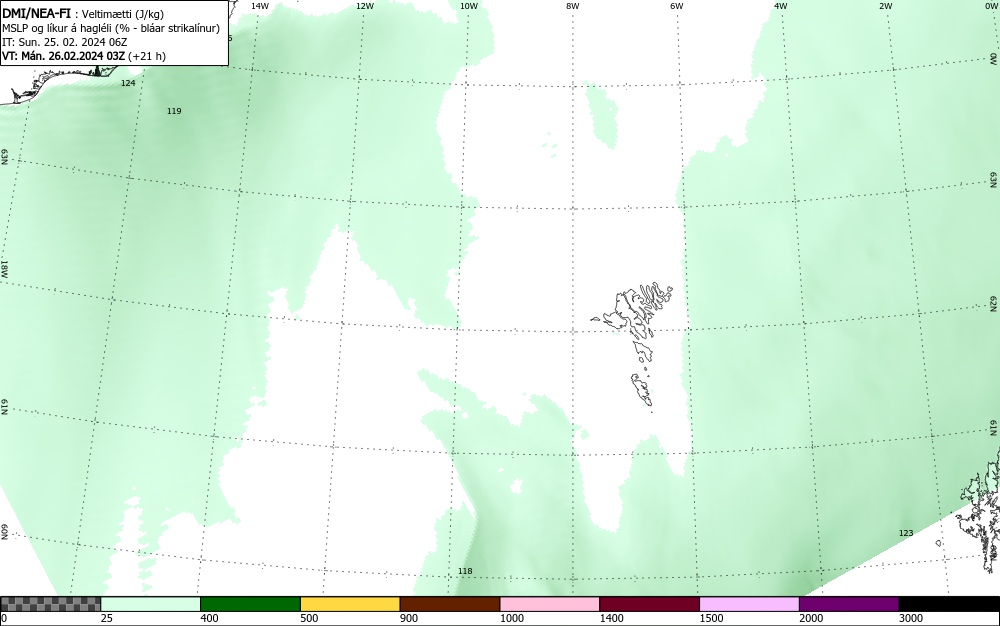
Task: Pick the dark green 400–500 legend swatch
Action: click(250, 604)
